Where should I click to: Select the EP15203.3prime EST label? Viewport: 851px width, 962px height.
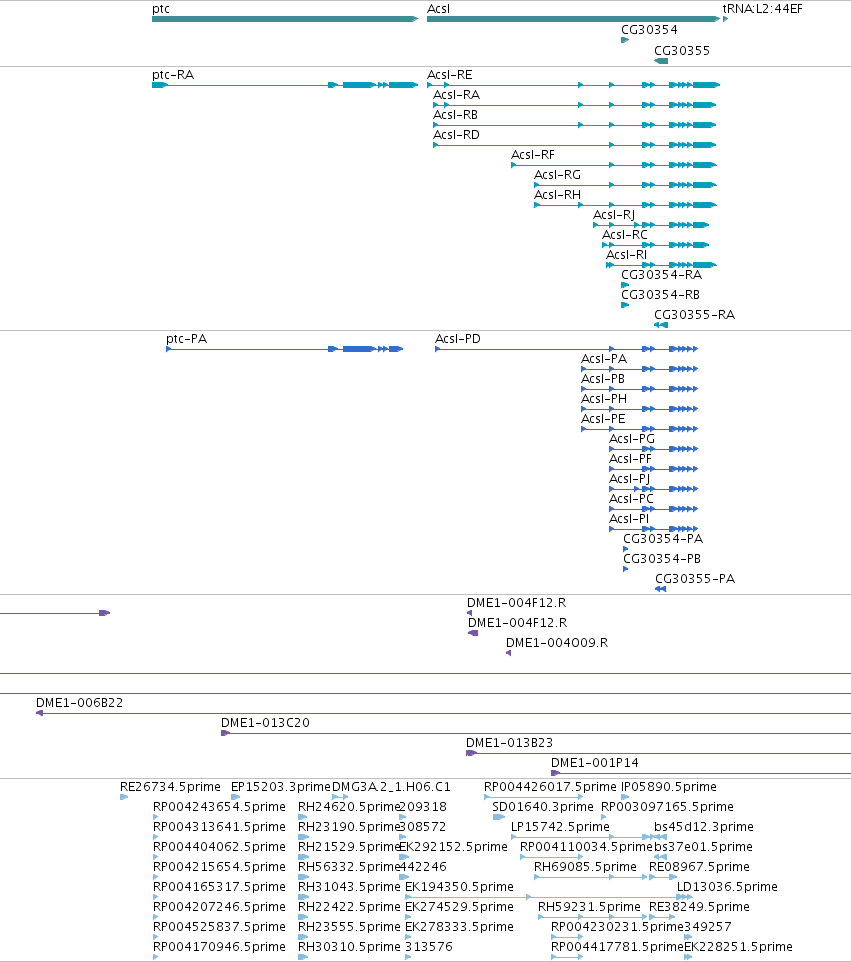(281, 787)
